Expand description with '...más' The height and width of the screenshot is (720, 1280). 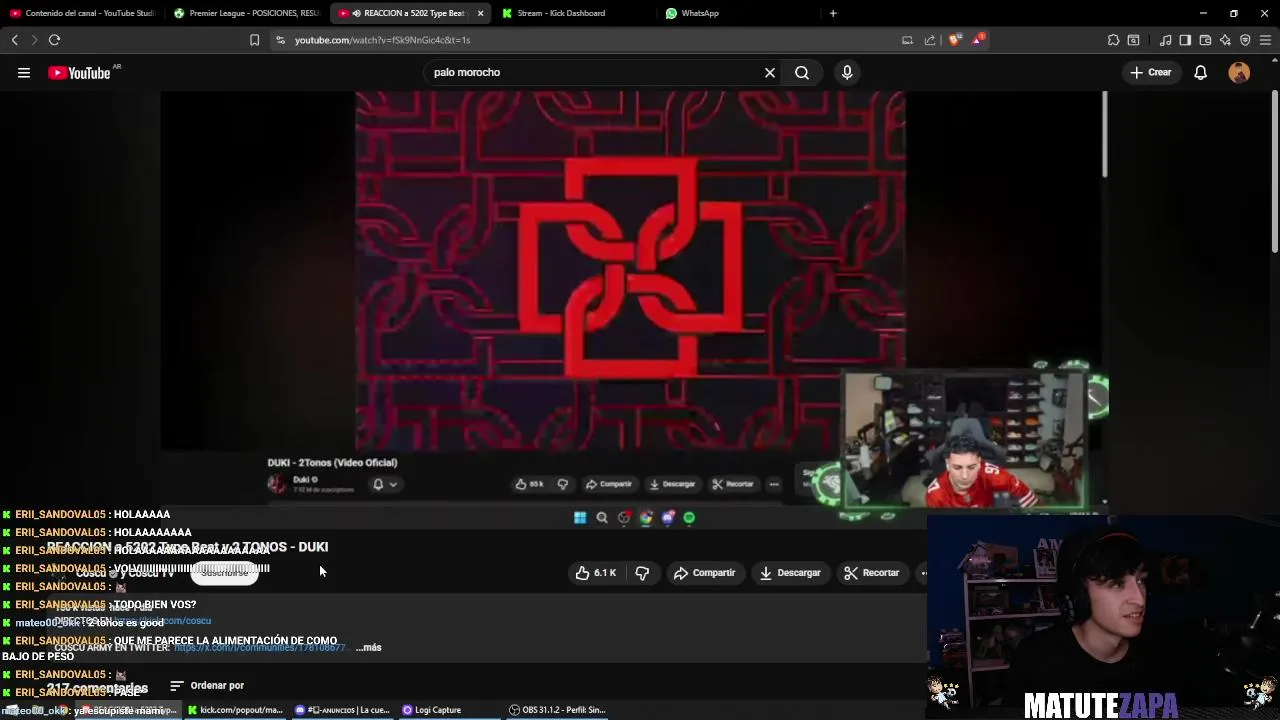click(x=368, y=647)
